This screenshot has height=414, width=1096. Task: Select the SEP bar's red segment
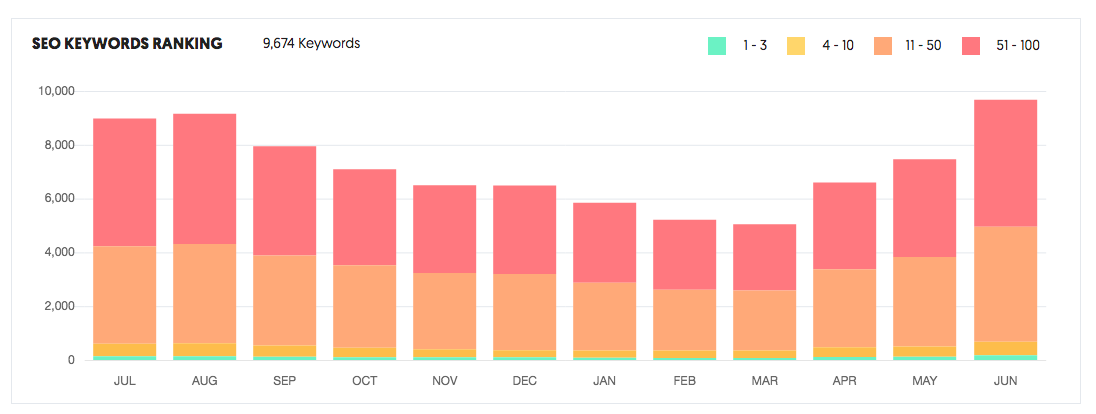(284, 201)
